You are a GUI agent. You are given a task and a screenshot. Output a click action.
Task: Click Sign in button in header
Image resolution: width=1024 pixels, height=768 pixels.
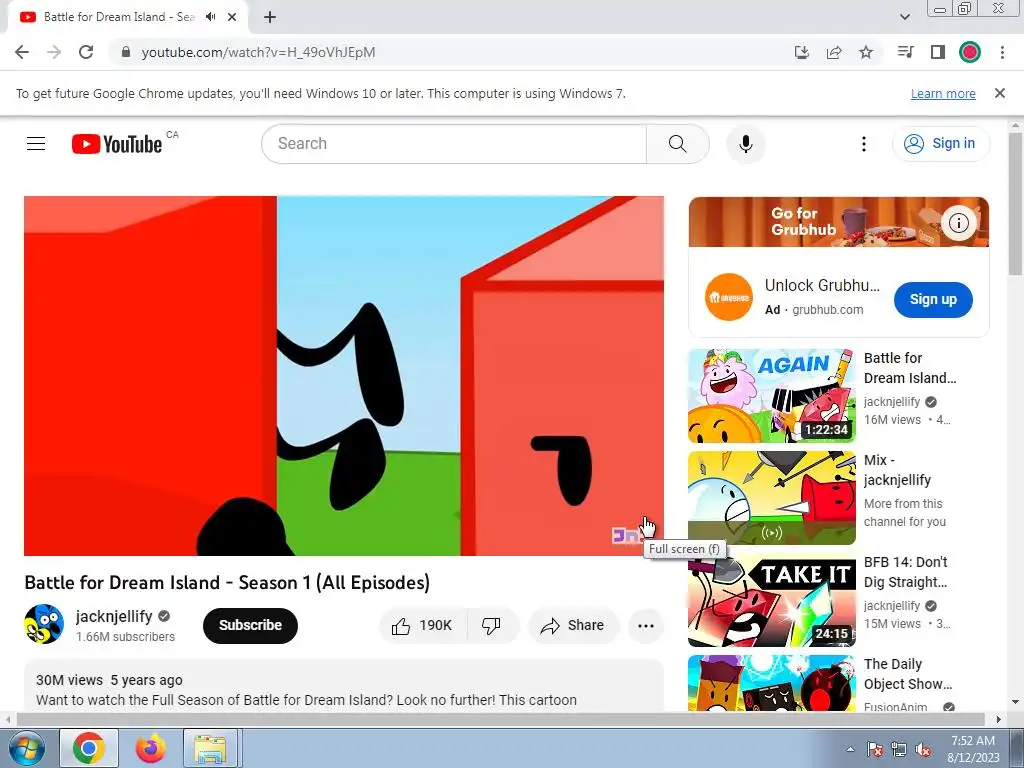[x=940, y=144]
